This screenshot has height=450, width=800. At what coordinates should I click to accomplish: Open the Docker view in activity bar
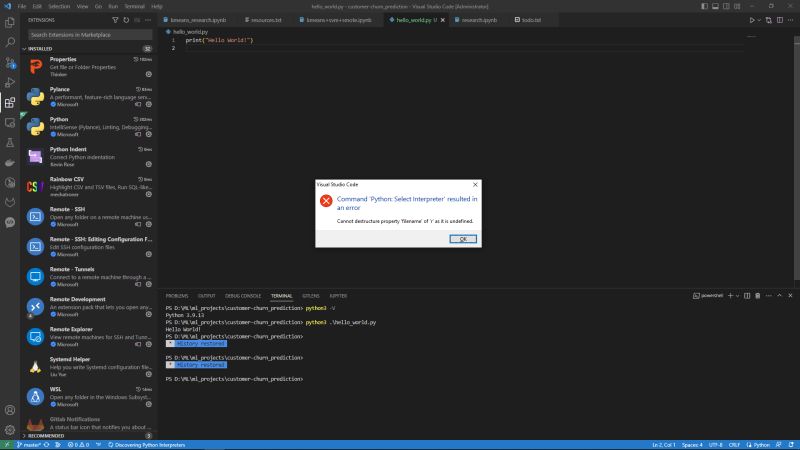point(10,163)
